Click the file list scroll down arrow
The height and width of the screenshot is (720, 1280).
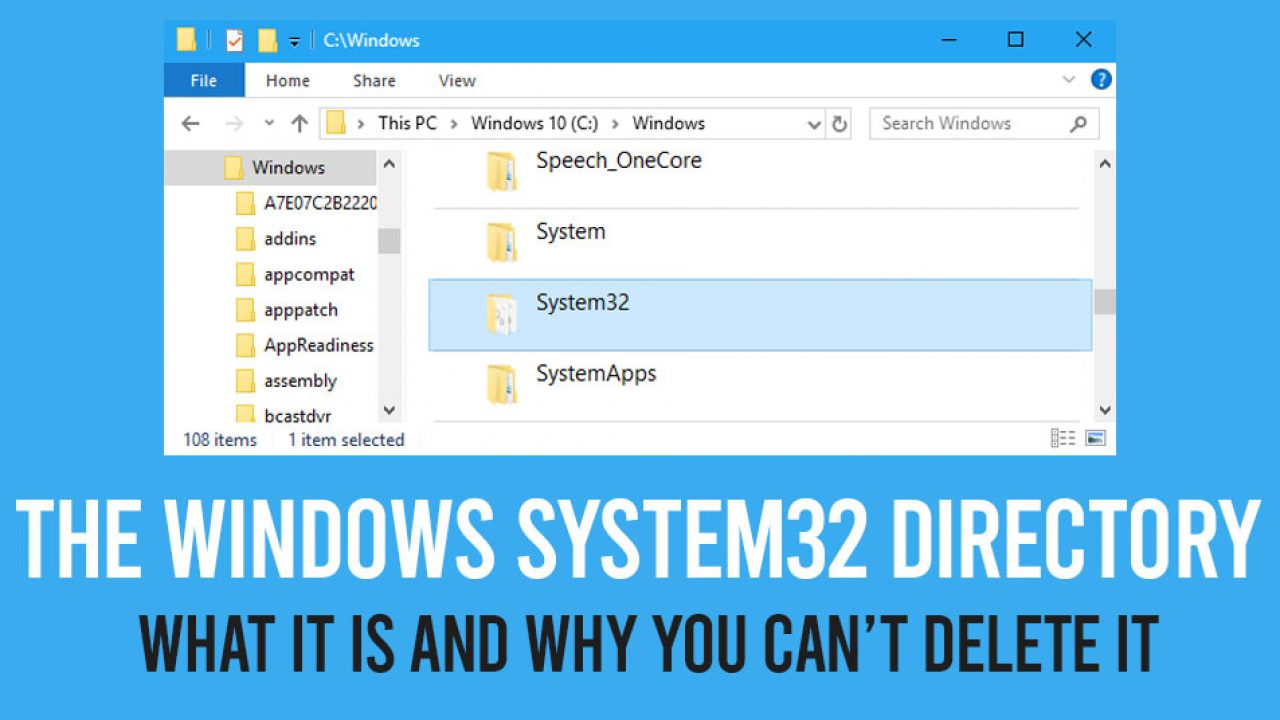pos(1104,410)
